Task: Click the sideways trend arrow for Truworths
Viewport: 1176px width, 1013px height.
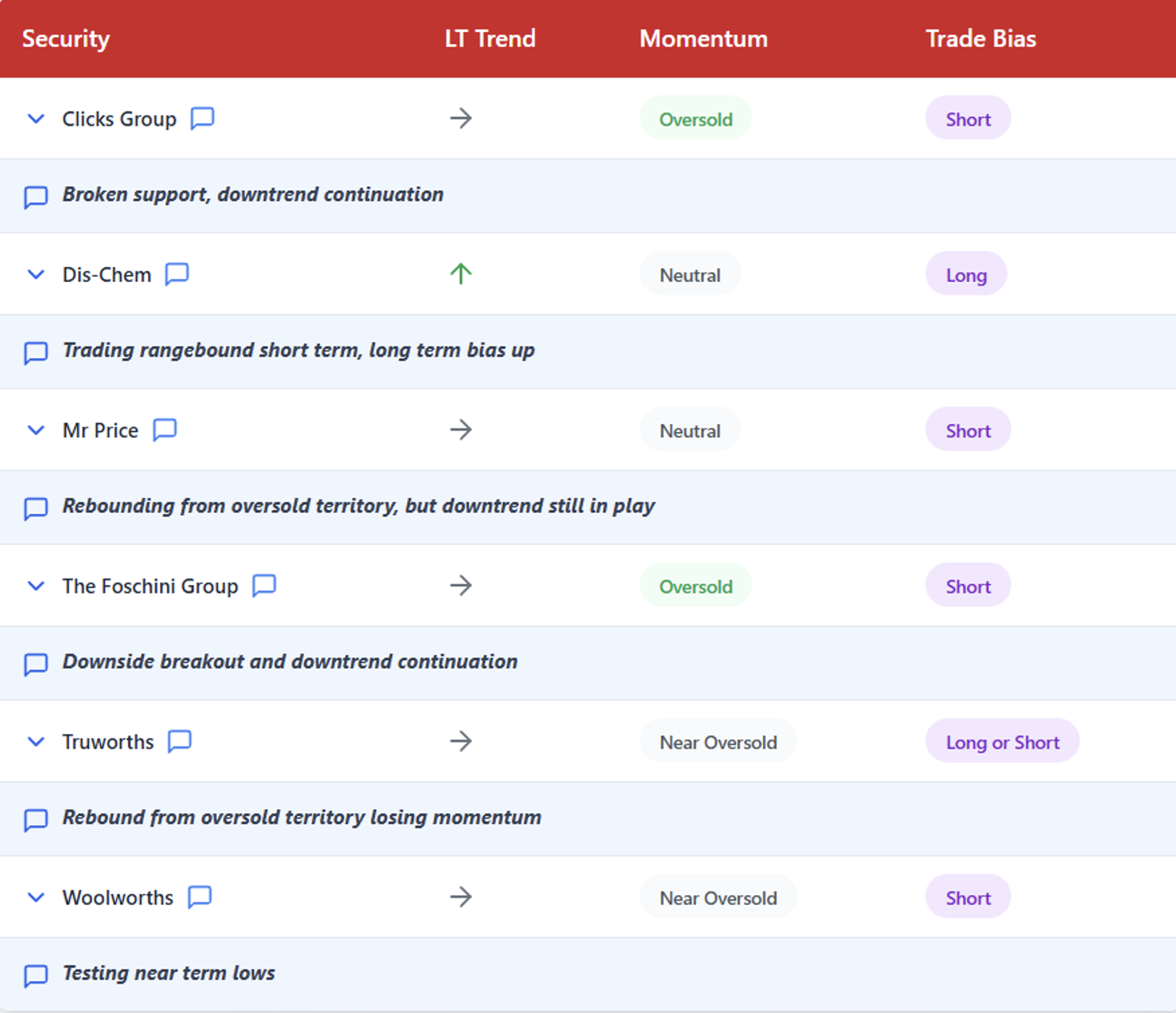Action: point(461,741)
